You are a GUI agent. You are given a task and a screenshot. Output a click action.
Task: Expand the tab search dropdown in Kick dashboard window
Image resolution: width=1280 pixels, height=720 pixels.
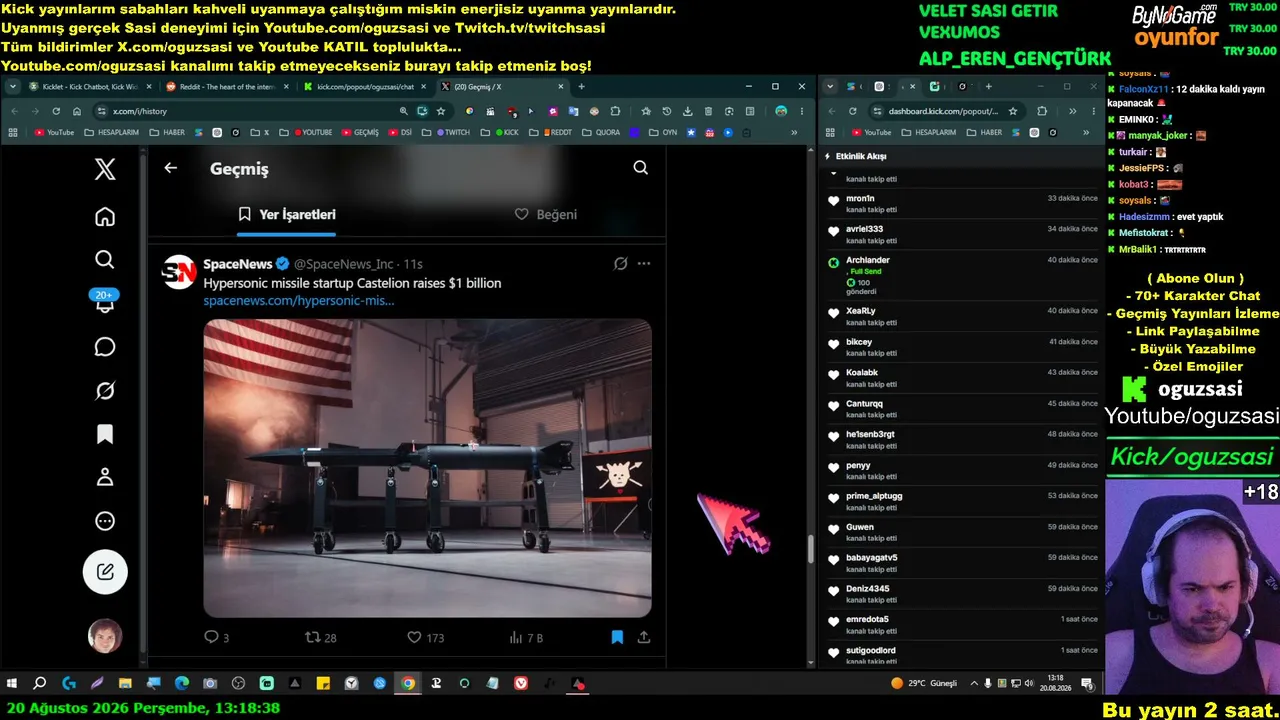coord(830,87)
